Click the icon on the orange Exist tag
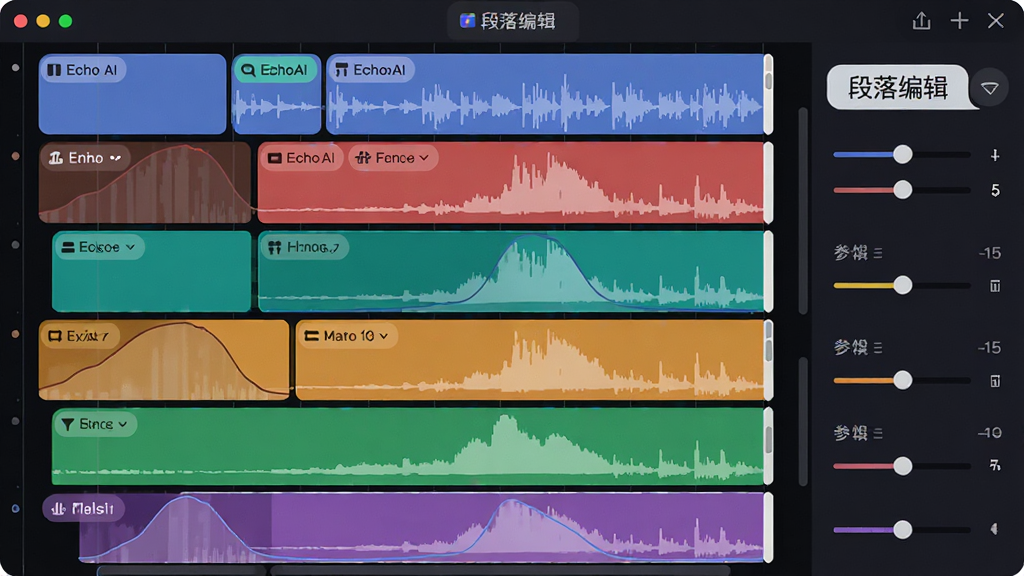Image resolution: width=1024 pixels, height=576 pixels. [x=55, y=336]
